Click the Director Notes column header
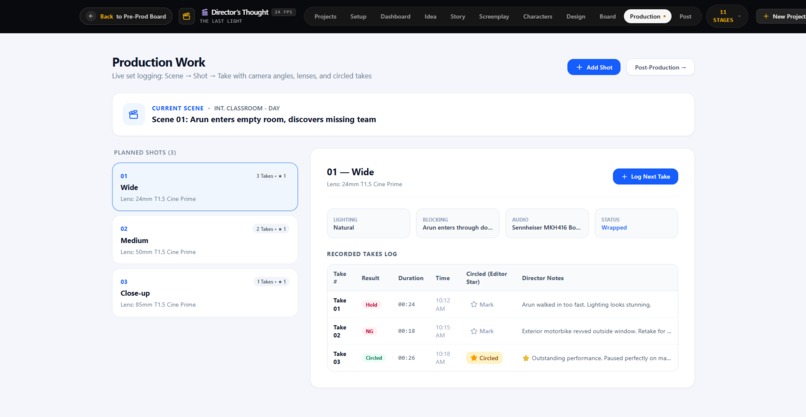 coord(542,278)
